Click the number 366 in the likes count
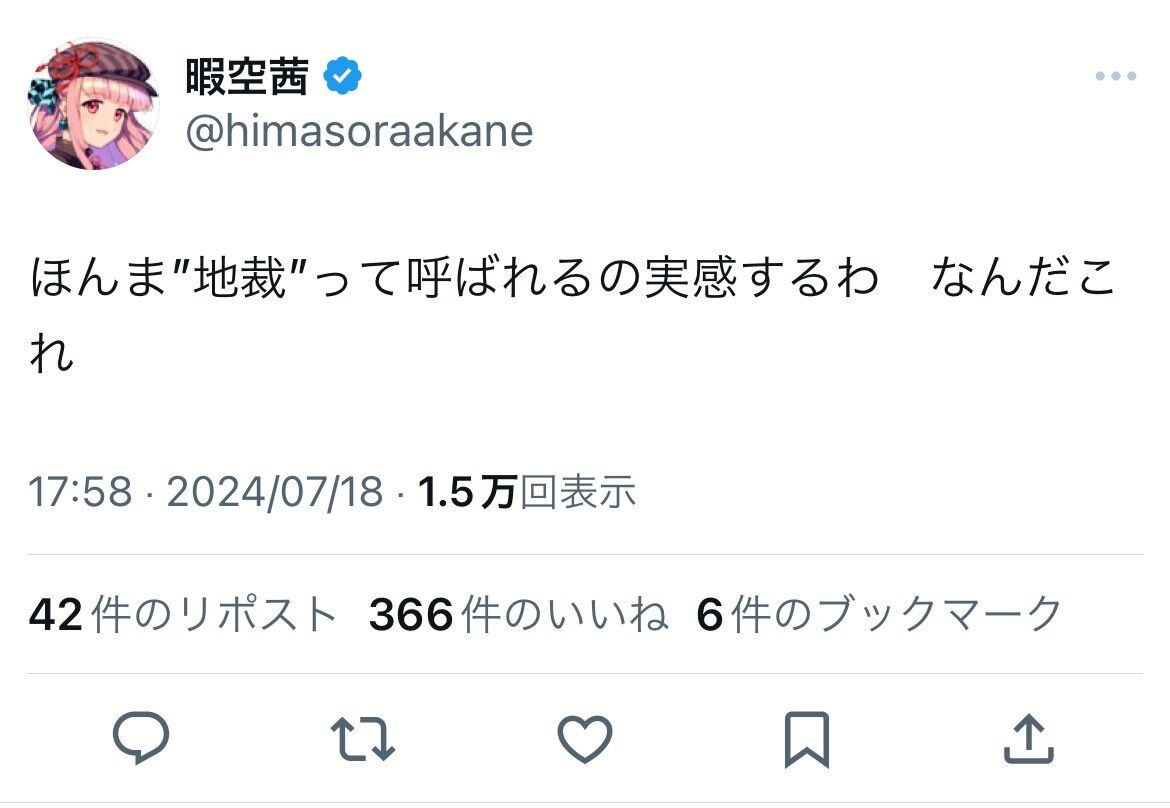This screenshot has width=1170, height=808. [411, 614]
